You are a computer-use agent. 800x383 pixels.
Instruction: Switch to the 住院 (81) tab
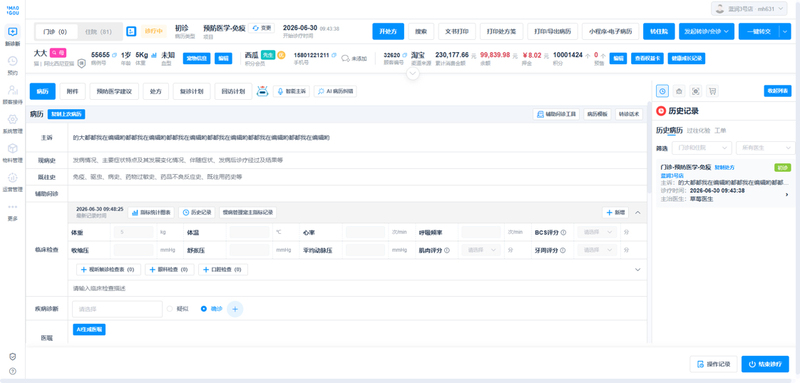tap(99, 31)
